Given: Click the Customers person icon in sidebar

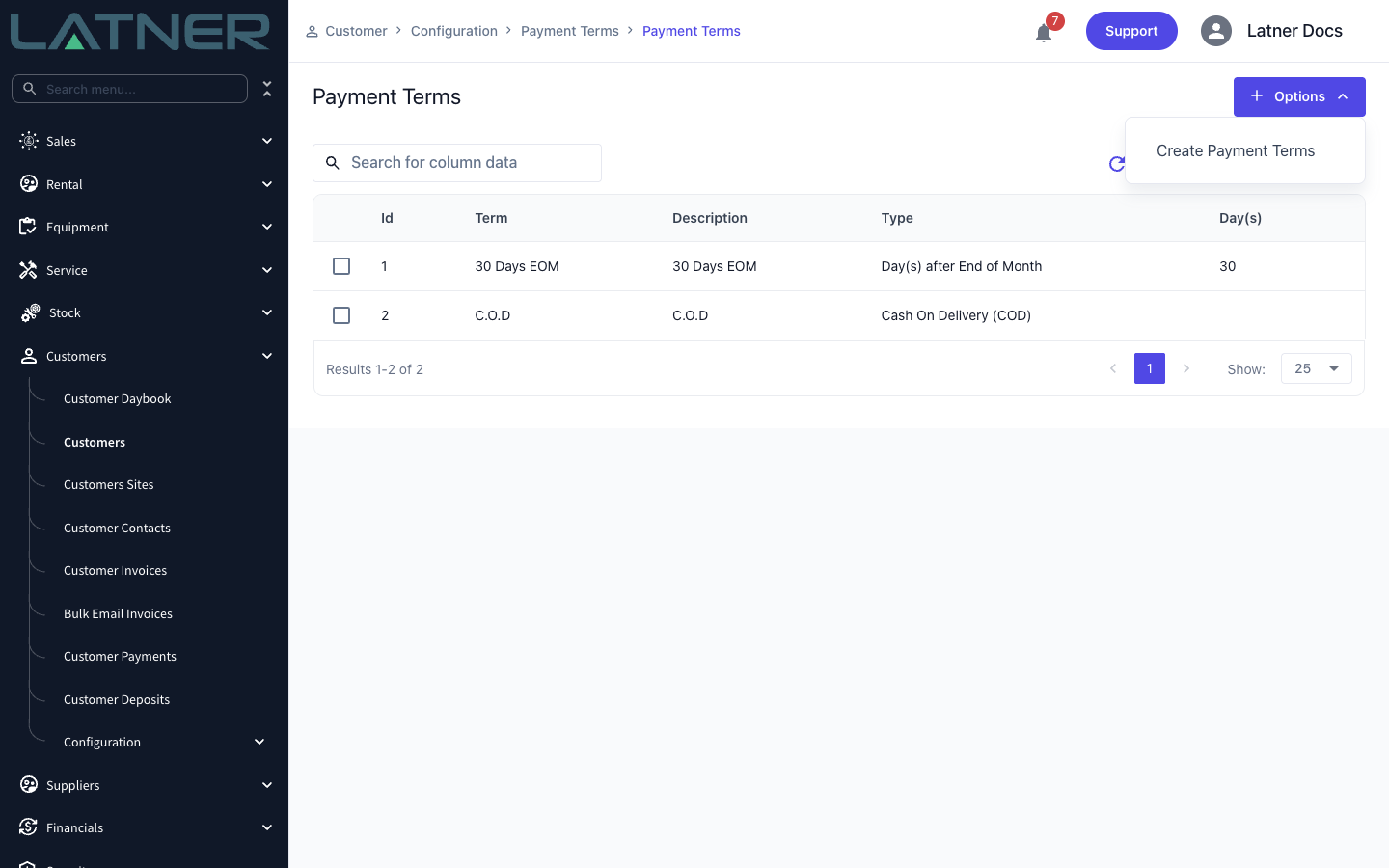Looking at the screenshot, I should tap(29, 356).
